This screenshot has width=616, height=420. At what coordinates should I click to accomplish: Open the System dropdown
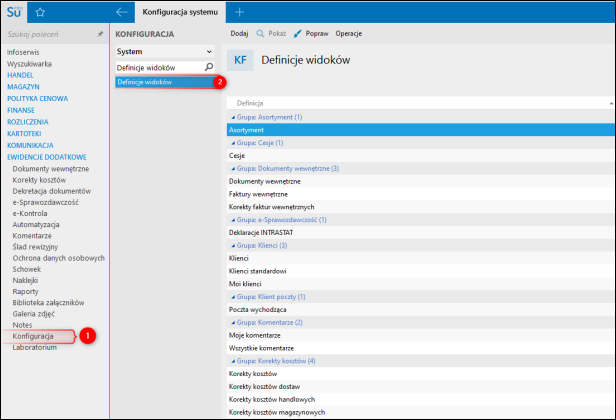click(x=164, y=50)
